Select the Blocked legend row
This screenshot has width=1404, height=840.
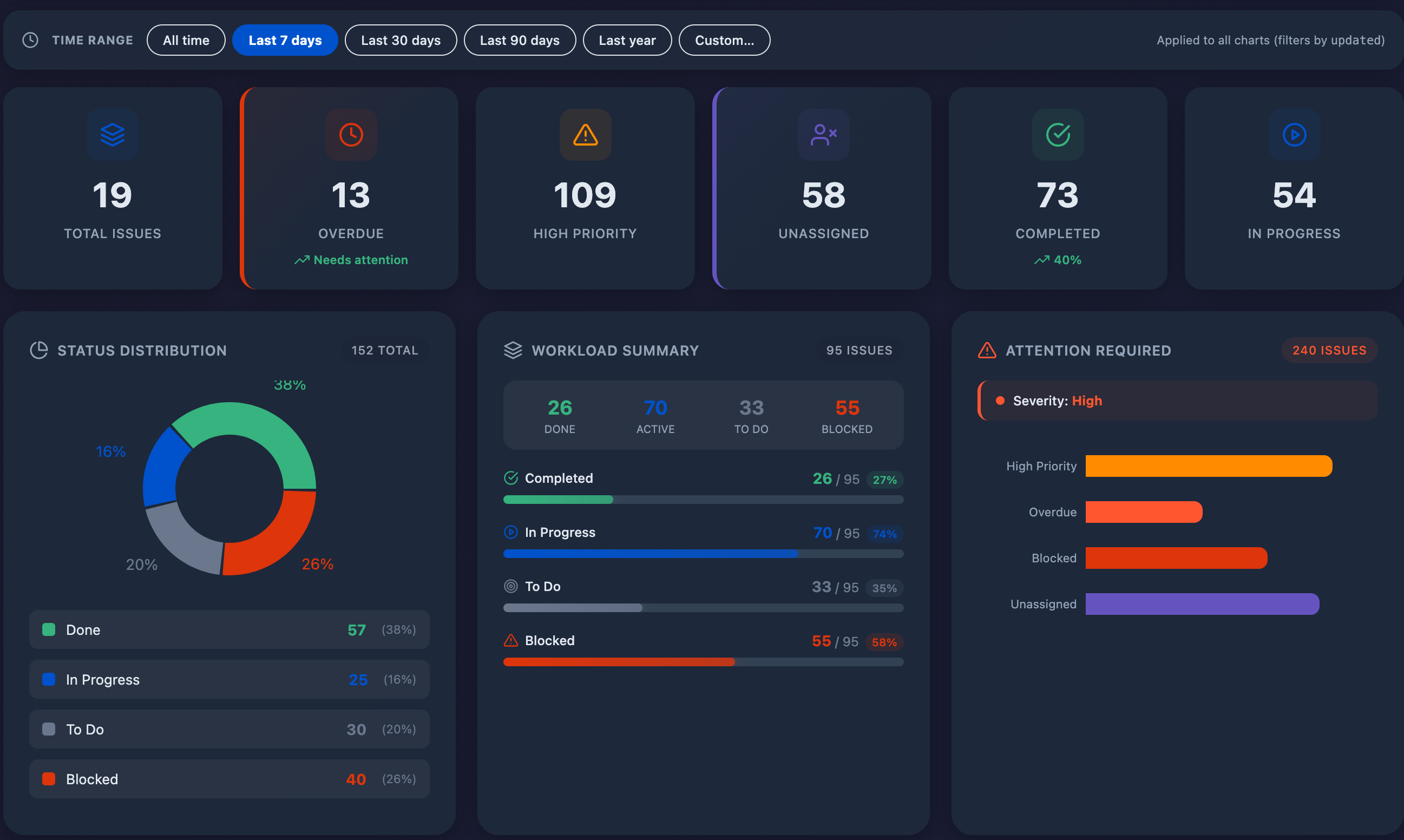tap(229, 779)
